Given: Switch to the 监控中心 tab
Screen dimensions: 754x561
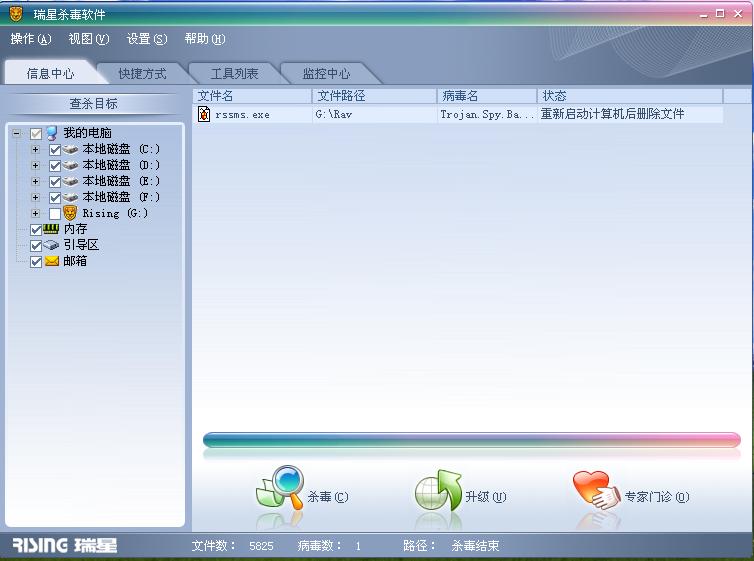Looking at the screenshot, I should pos(327,74).
